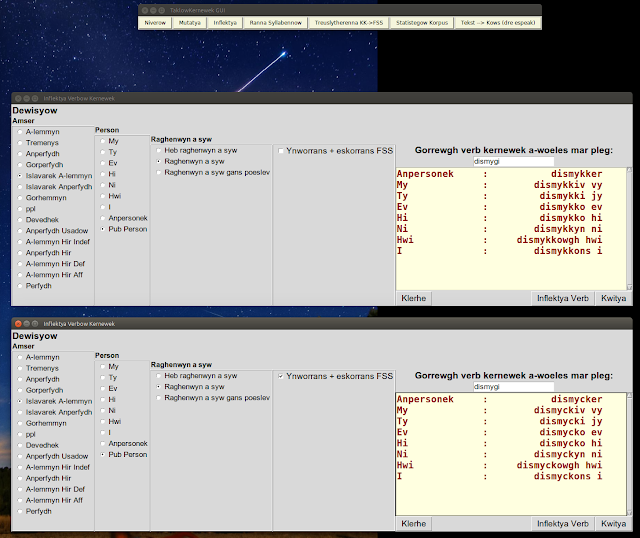This screenshot has height=538, width=640.
Task: Uncheck Ynworrans + eskorrans FSS in lower window
Action: [x=335, y=376]
